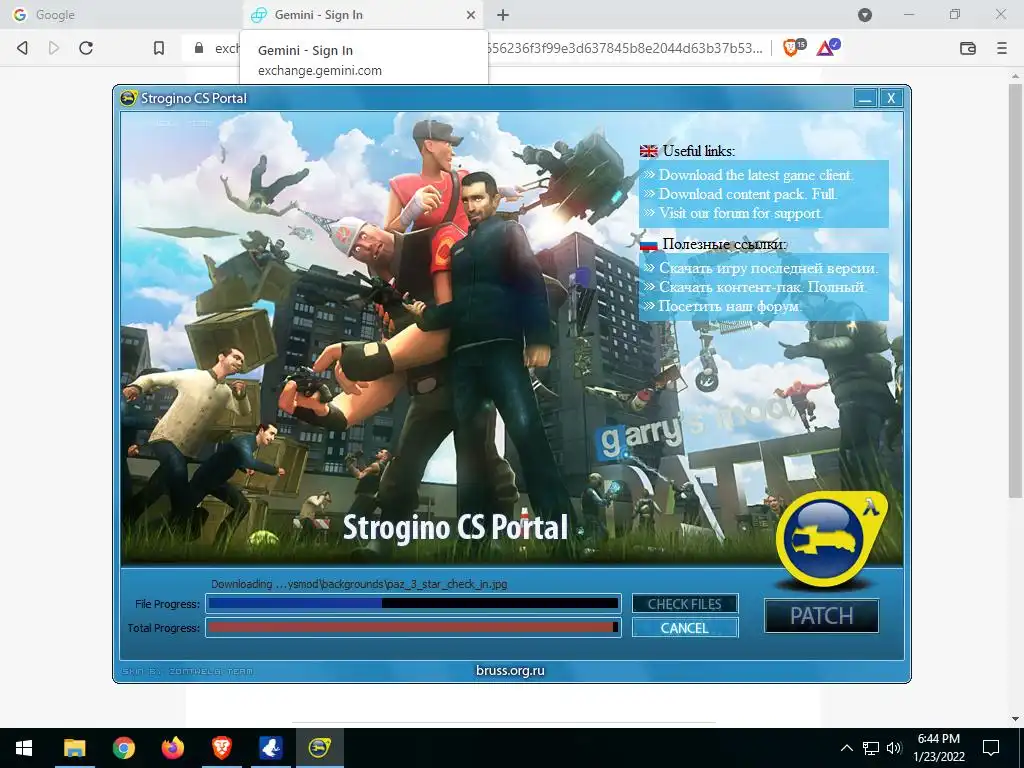Click the CHECK FILES button

click(x=685, y=604)
